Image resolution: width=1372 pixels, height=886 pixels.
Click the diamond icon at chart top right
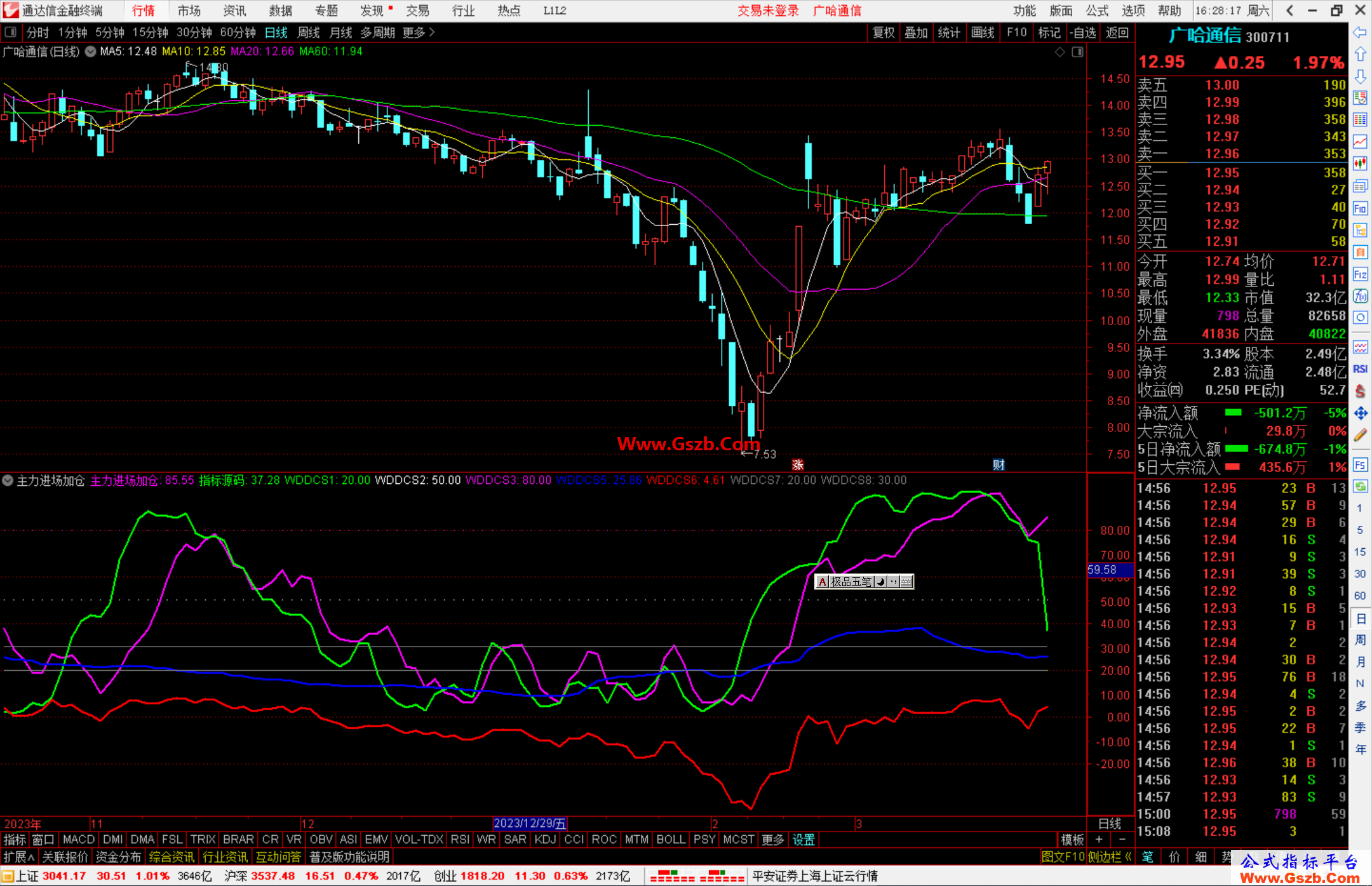point(1059,52)
